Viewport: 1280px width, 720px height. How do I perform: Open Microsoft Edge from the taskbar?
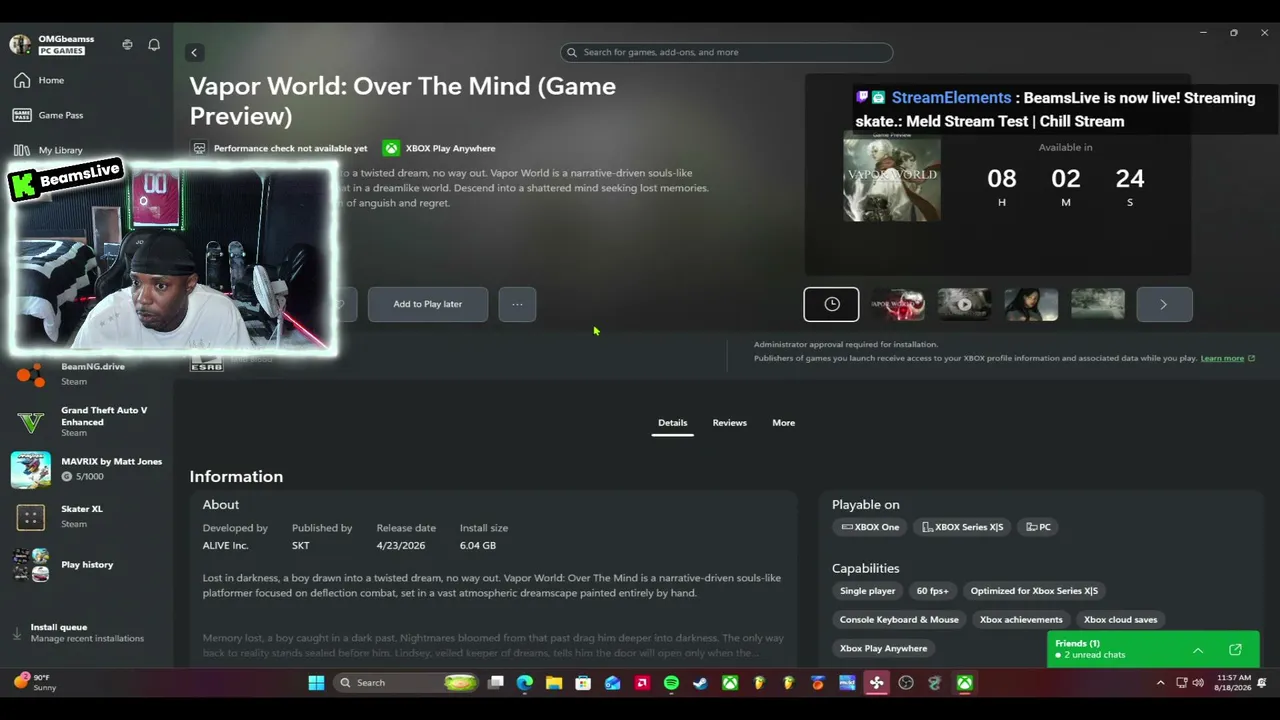coord(525,683)
